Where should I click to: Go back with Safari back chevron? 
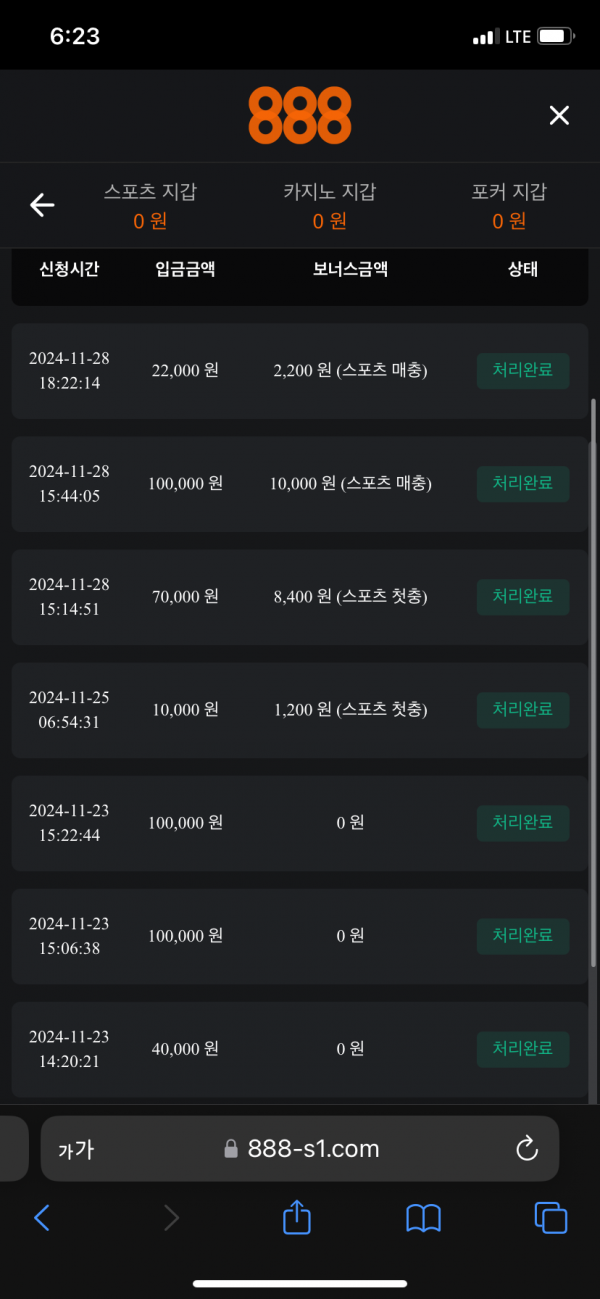click(x=42, y=1217)
